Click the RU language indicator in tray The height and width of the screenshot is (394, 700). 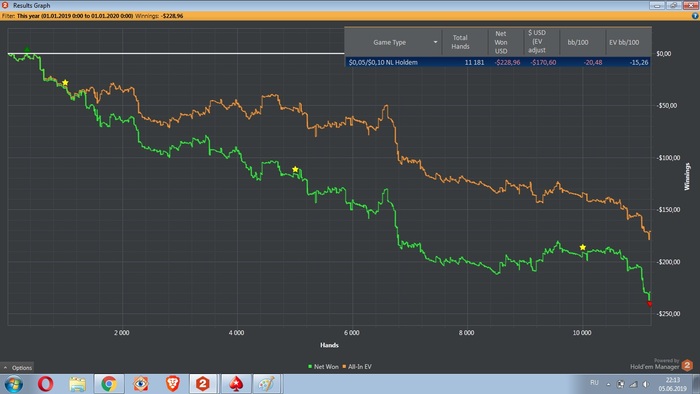click(x=594, y=383)
